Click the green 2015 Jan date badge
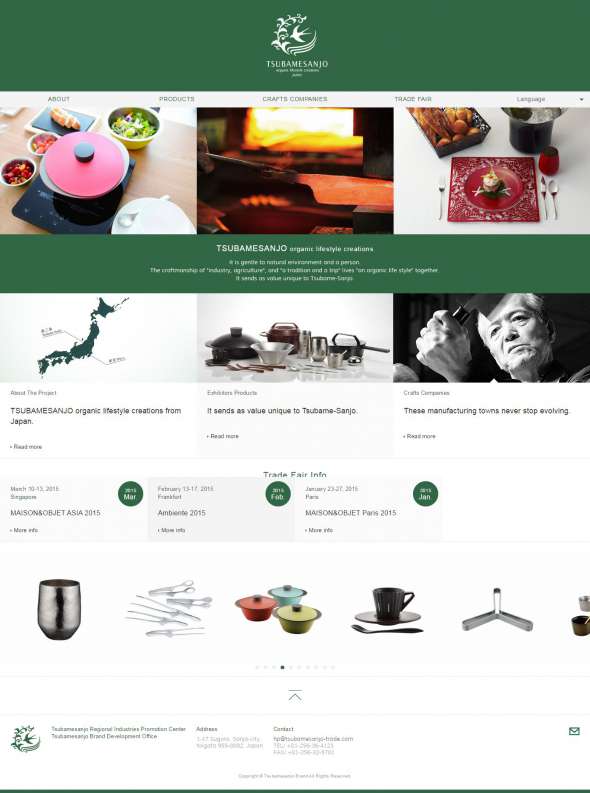 pyautogui.click(x=425, y=494)
